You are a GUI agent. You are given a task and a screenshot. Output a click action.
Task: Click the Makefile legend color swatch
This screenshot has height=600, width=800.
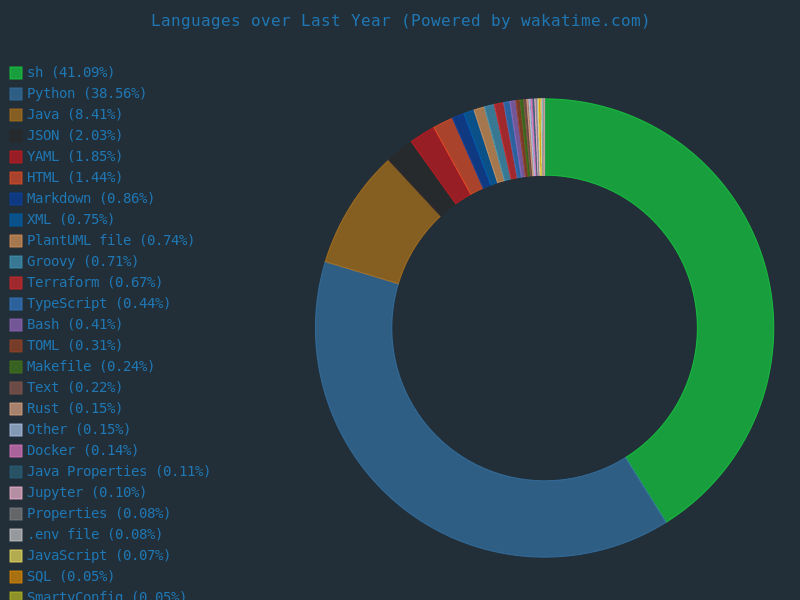(16, 367)
